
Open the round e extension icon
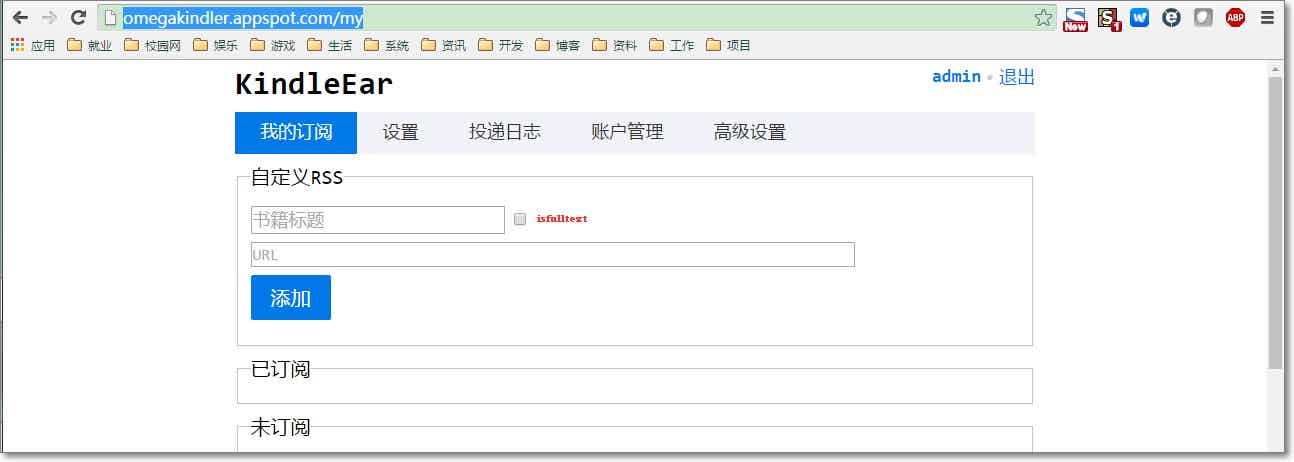point(1171,17)
